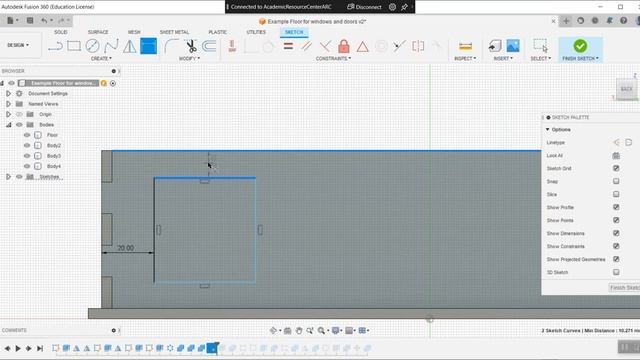Screen dimensions: 640x360
Task: Select the Fillet tool
Action: click(171, 46)
